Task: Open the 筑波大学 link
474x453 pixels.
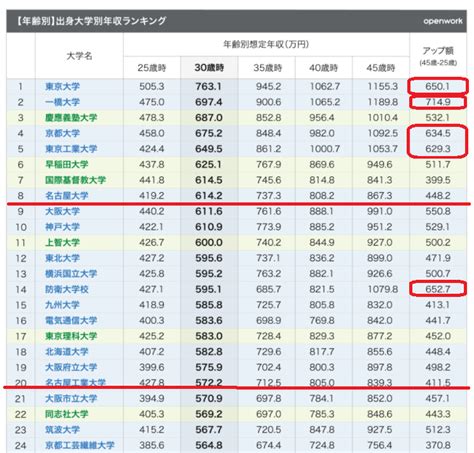Action: (62, 430)
